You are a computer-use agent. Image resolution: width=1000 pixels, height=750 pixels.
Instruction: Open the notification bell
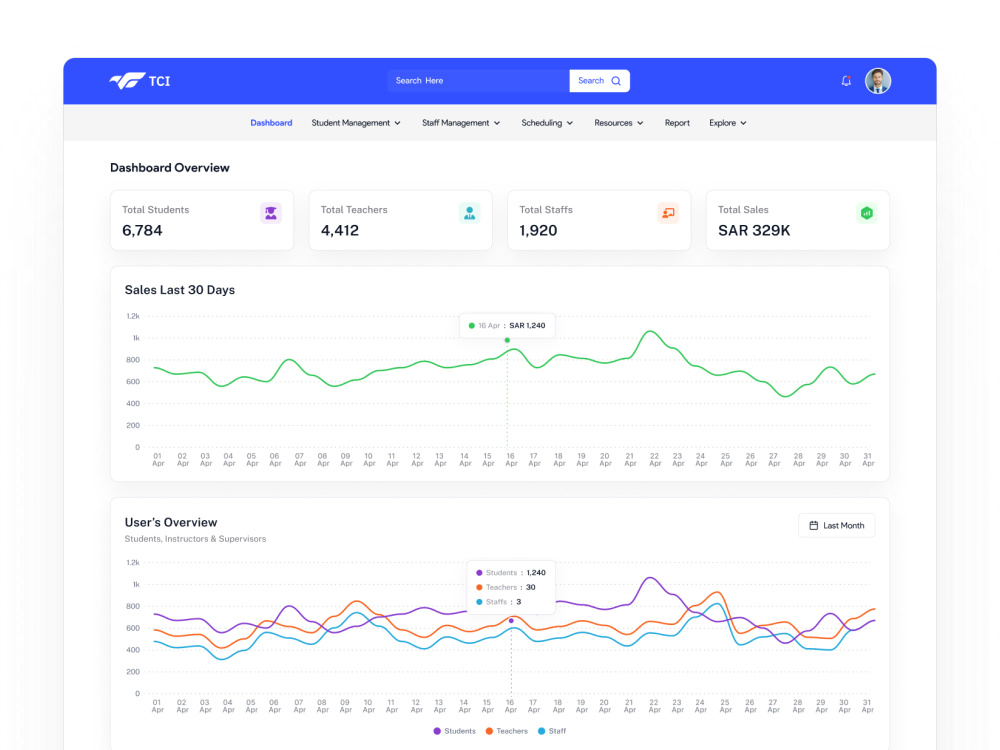point(846,81)
